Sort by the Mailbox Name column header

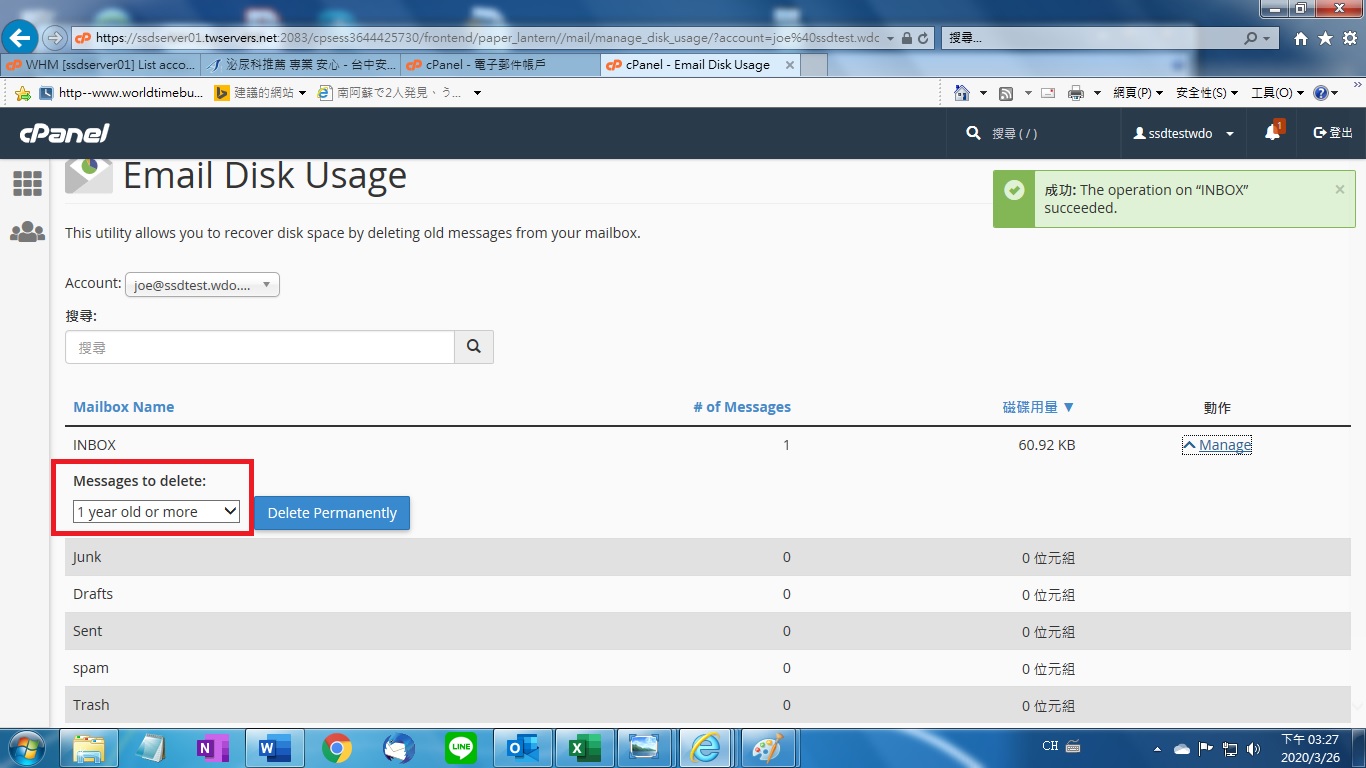pyautogui.click(x=124, y=407)
